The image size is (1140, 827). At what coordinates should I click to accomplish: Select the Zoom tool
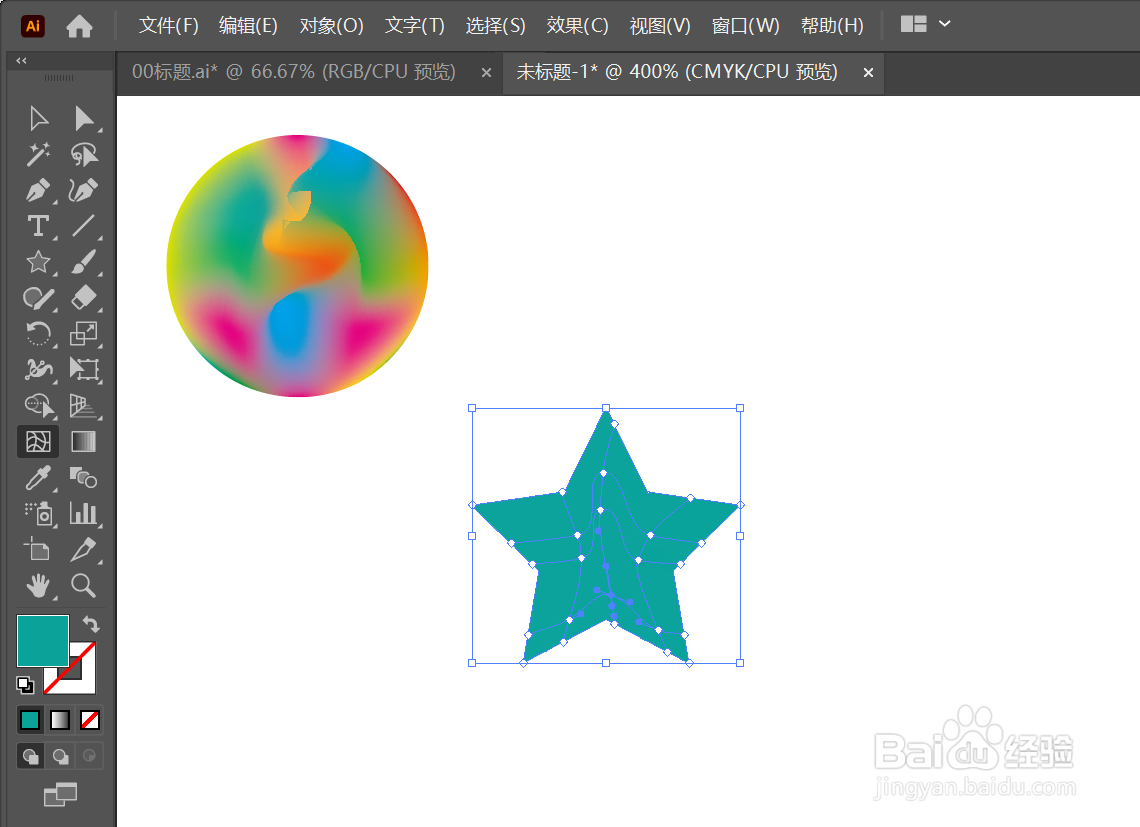(x=84, y=586)
